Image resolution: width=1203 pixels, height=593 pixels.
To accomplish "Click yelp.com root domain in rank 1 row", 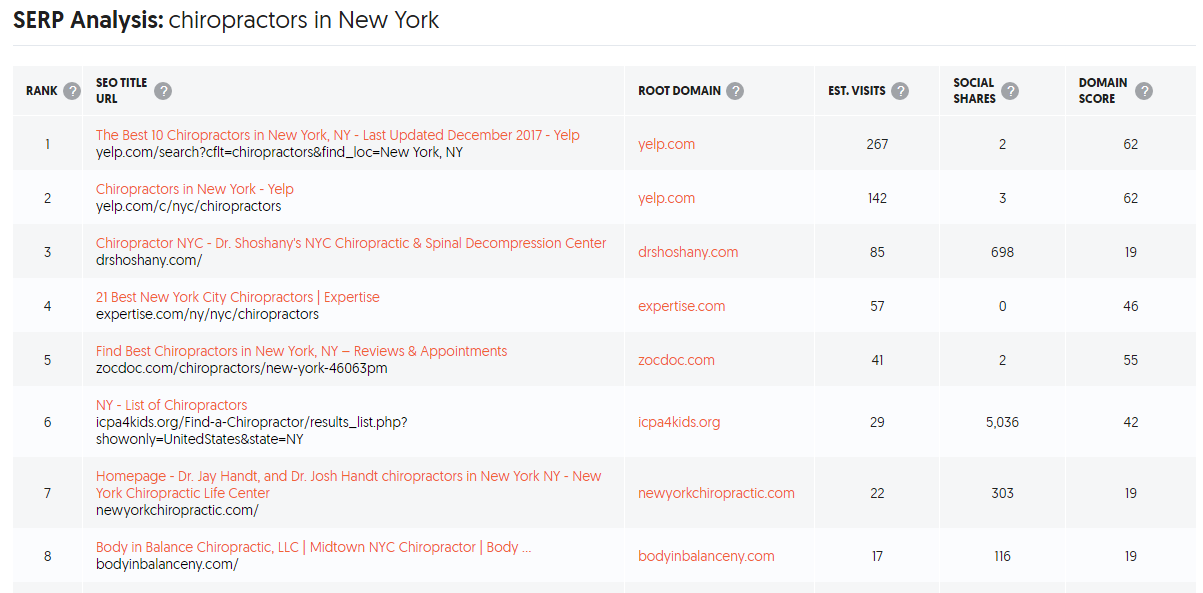I will tap(666, 144).
